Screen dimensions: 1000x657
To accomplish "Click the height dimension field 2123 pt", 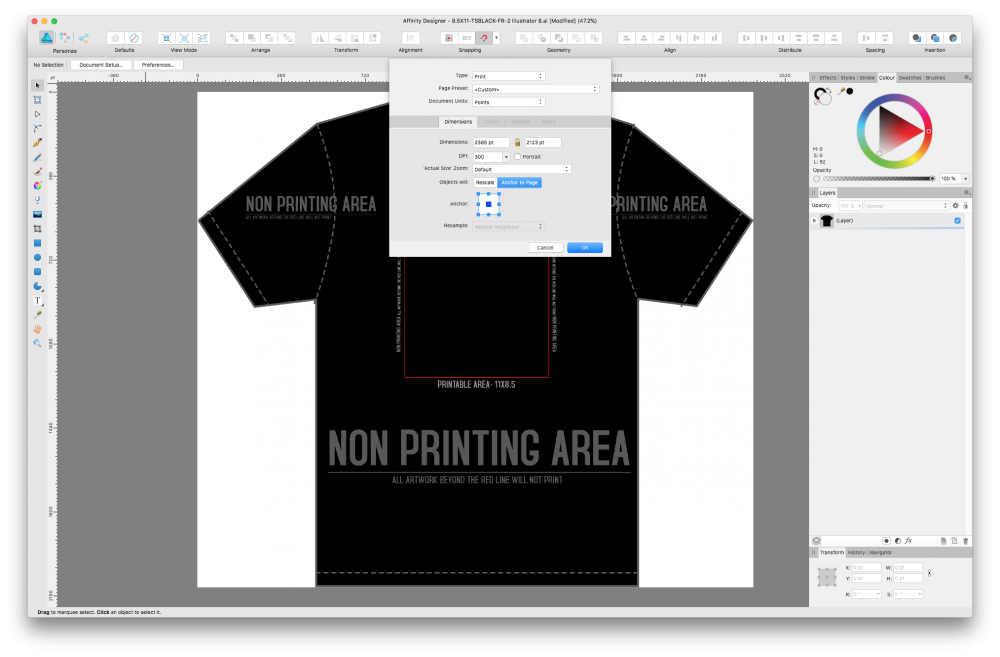I will coord(543,142).
